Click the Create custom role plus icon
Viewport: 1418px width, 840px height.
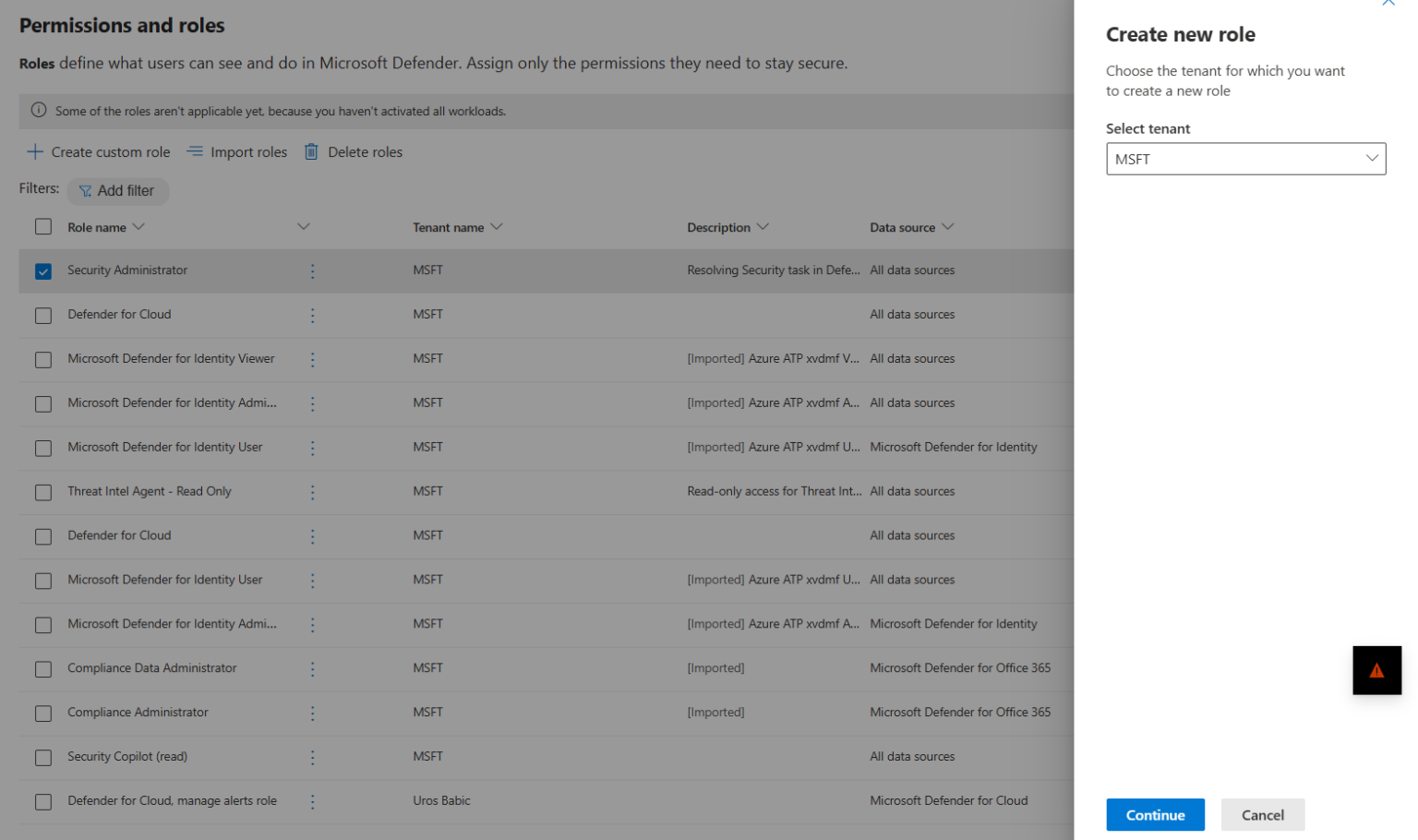point(35,151)
